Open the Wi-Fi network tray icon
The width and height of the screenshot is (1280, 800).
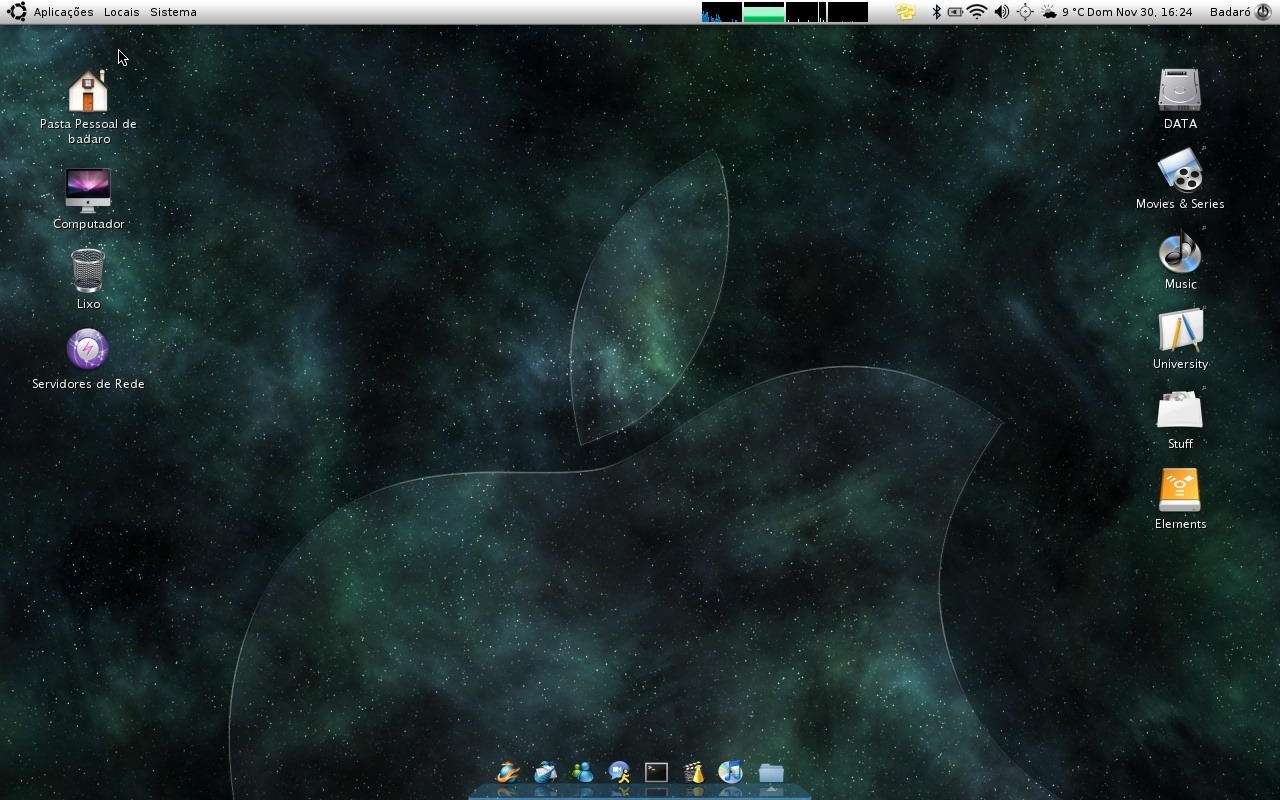[x=977, y=12]
